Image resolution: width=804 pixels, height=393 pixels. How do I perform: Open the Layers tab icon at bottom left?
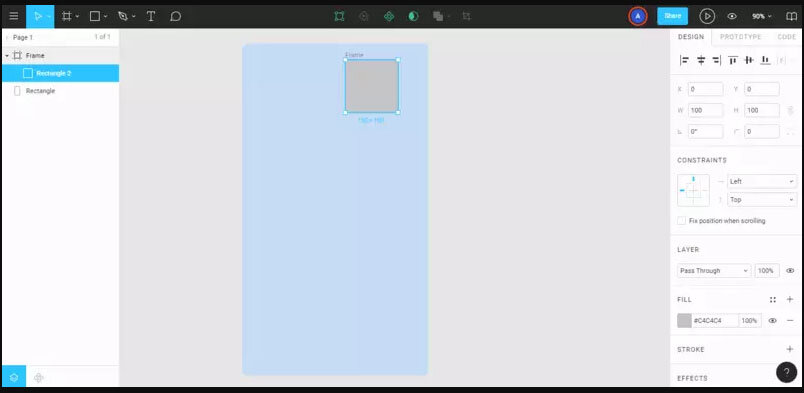click(x=14, y=378)
